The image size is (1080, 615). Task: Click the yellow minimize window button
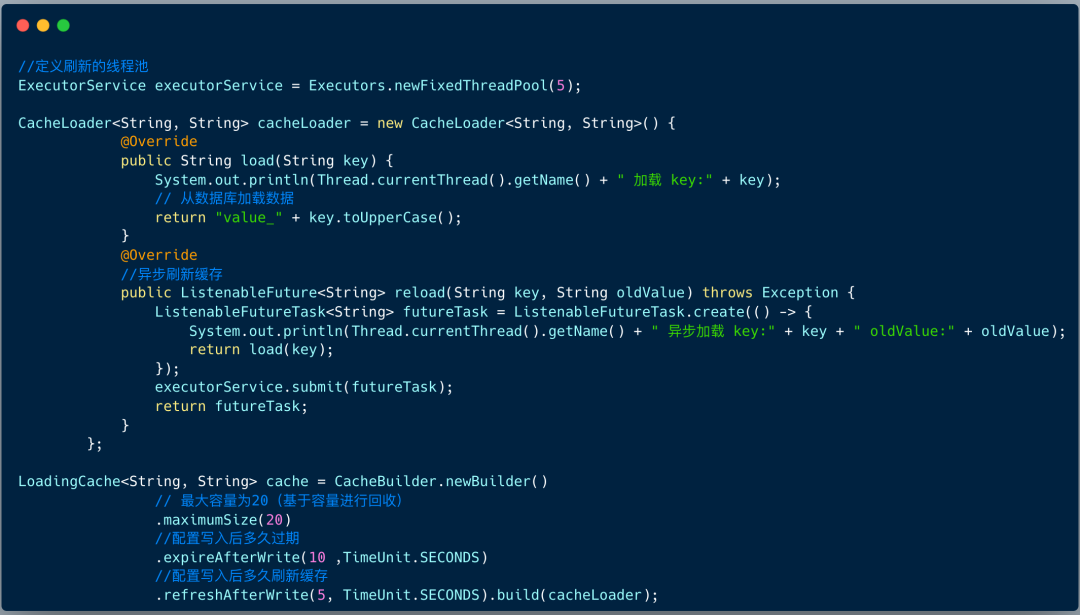point(43,25)
